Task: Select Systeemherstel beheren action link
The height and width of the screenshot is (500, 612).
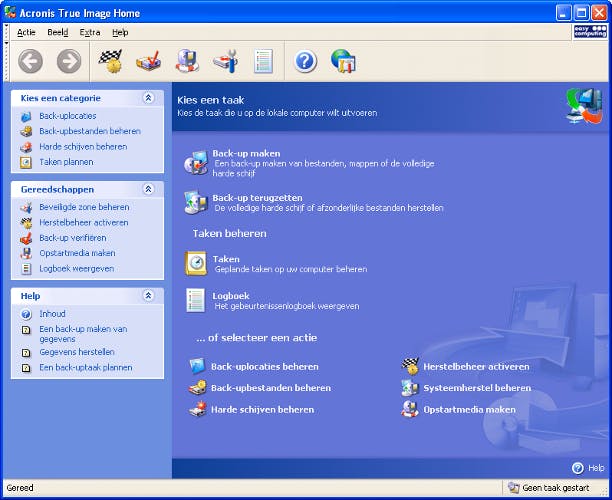Action: (477, 388)
